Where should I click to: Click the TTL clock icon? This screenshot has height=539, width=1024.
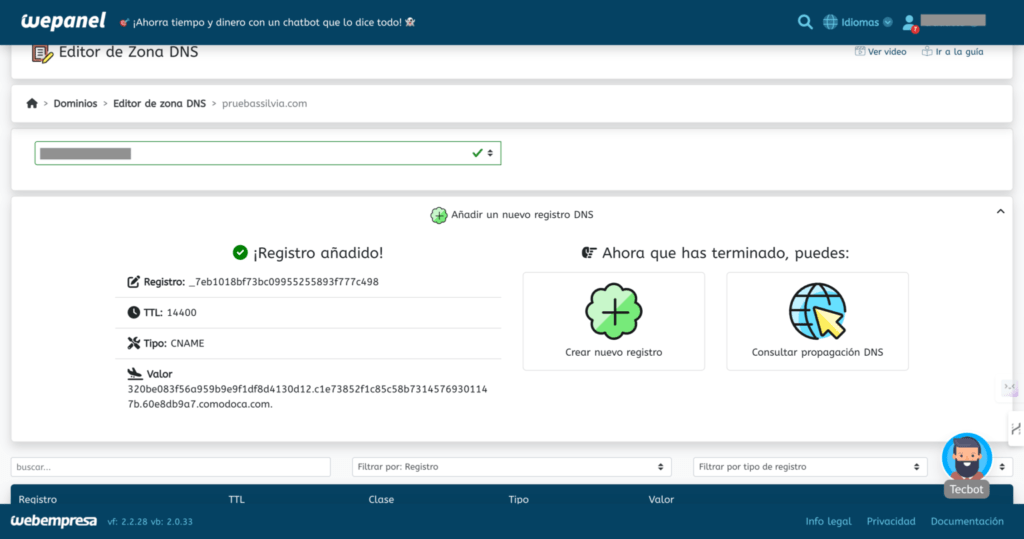[x=133, y=312]
